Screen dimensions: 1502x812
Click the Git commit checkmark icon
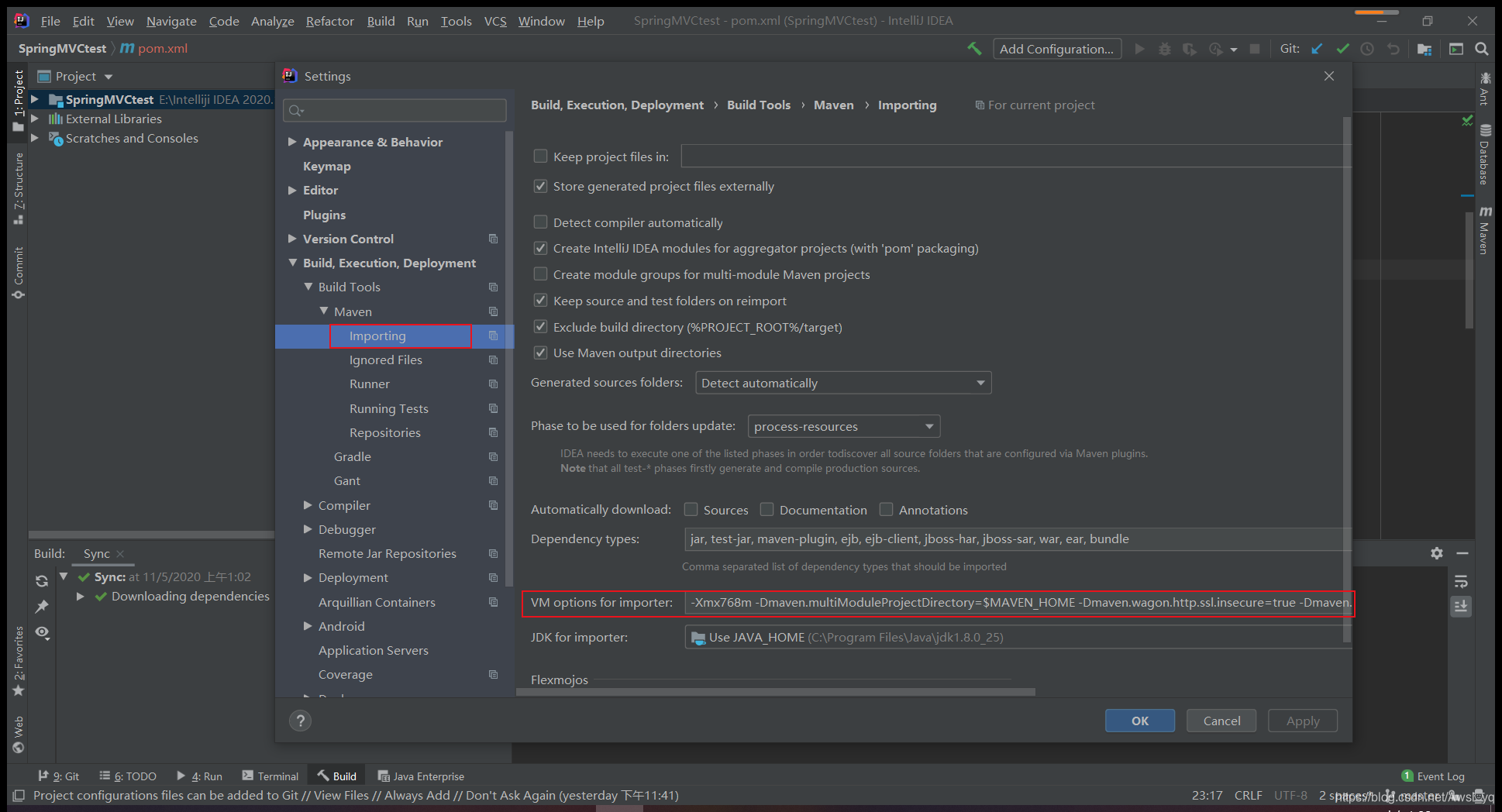click(x=1342, y=49)
